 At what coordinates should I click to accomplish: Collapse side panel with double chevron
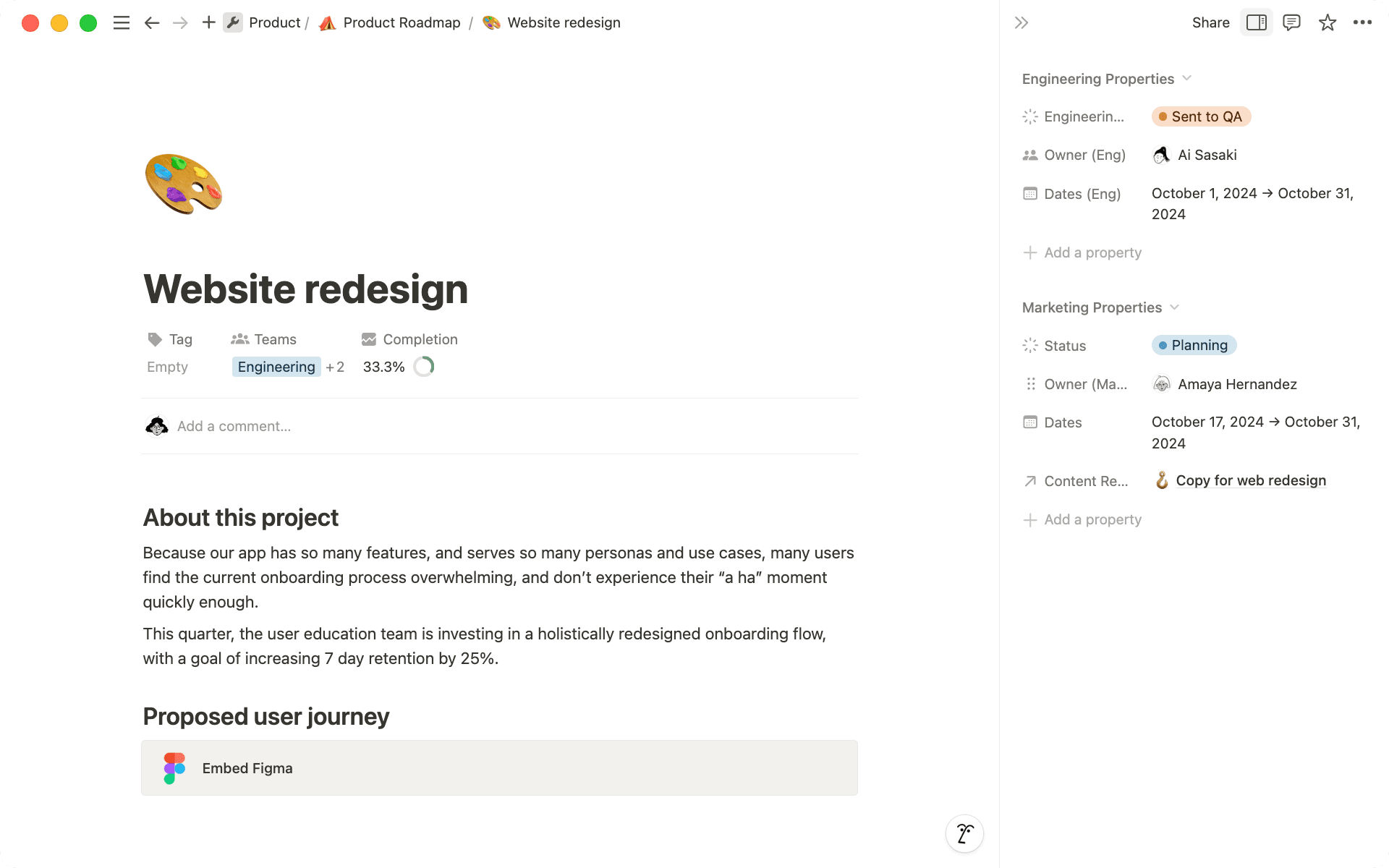pos(1021,23)
